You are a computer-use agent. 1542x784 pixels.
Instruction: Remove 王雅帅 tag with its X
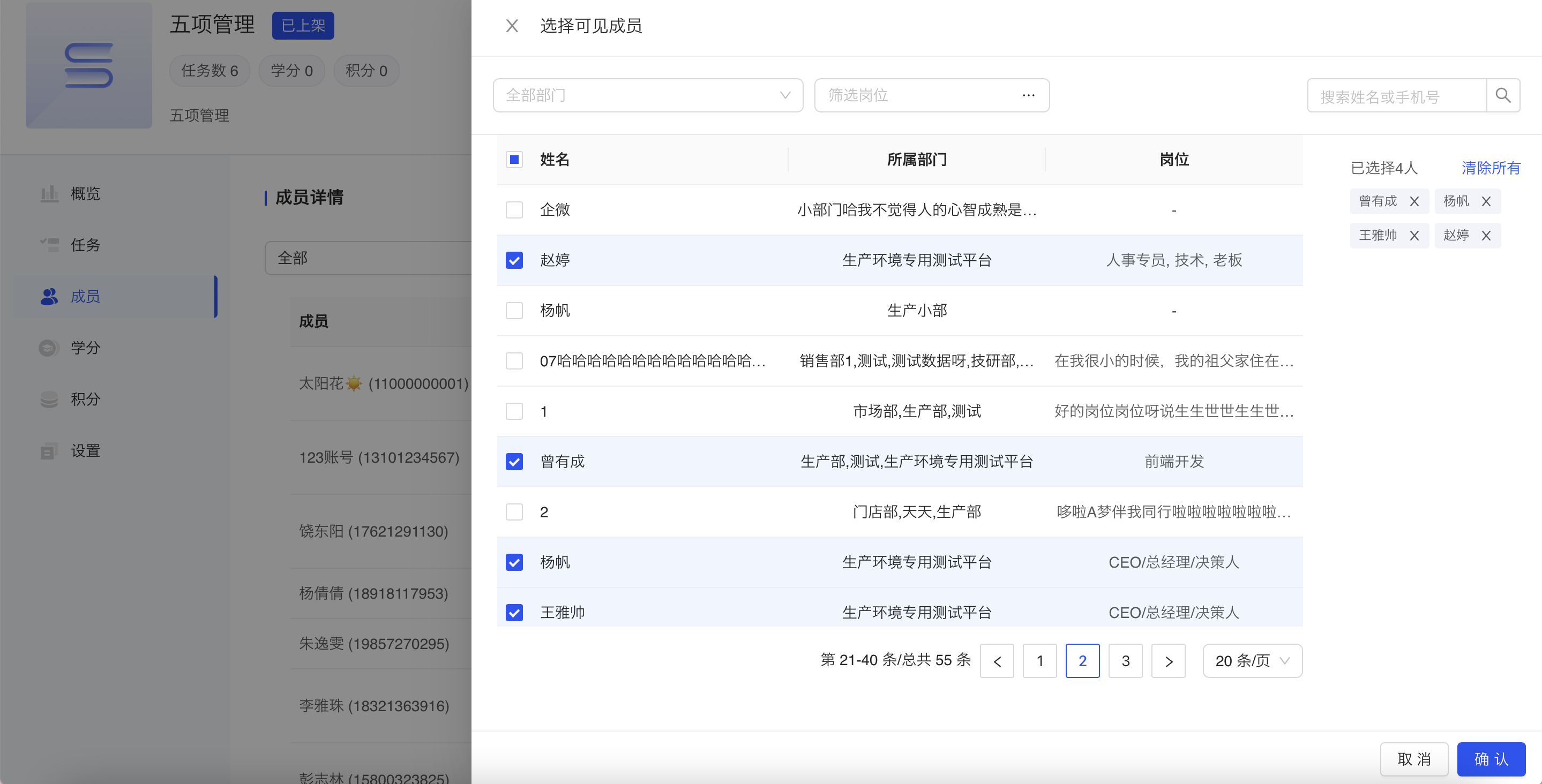(x=1414, y=235)
